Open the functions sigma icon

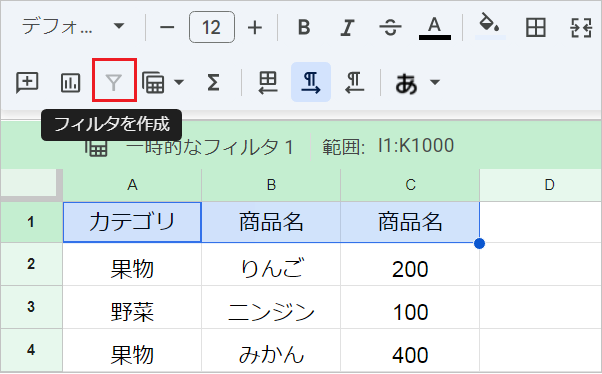(x=213, y=82)
